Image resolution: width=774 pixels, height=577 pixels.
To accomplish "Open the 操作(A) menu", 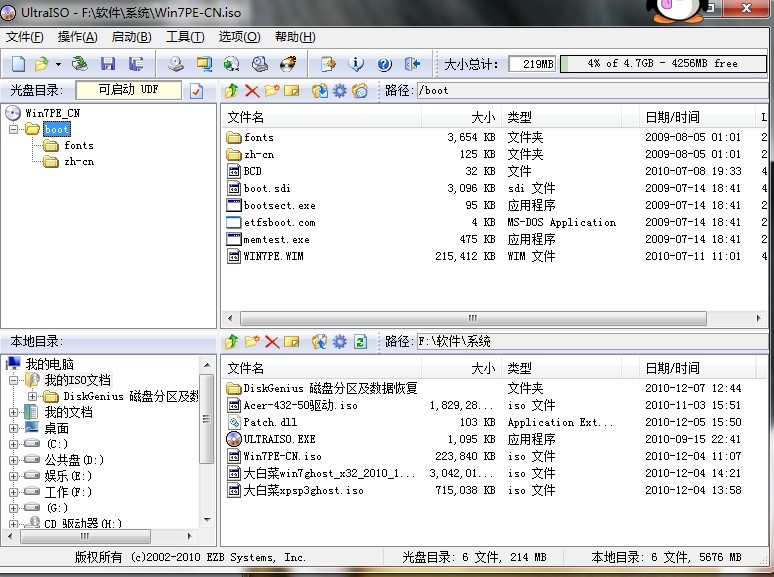I will (77, 37).
